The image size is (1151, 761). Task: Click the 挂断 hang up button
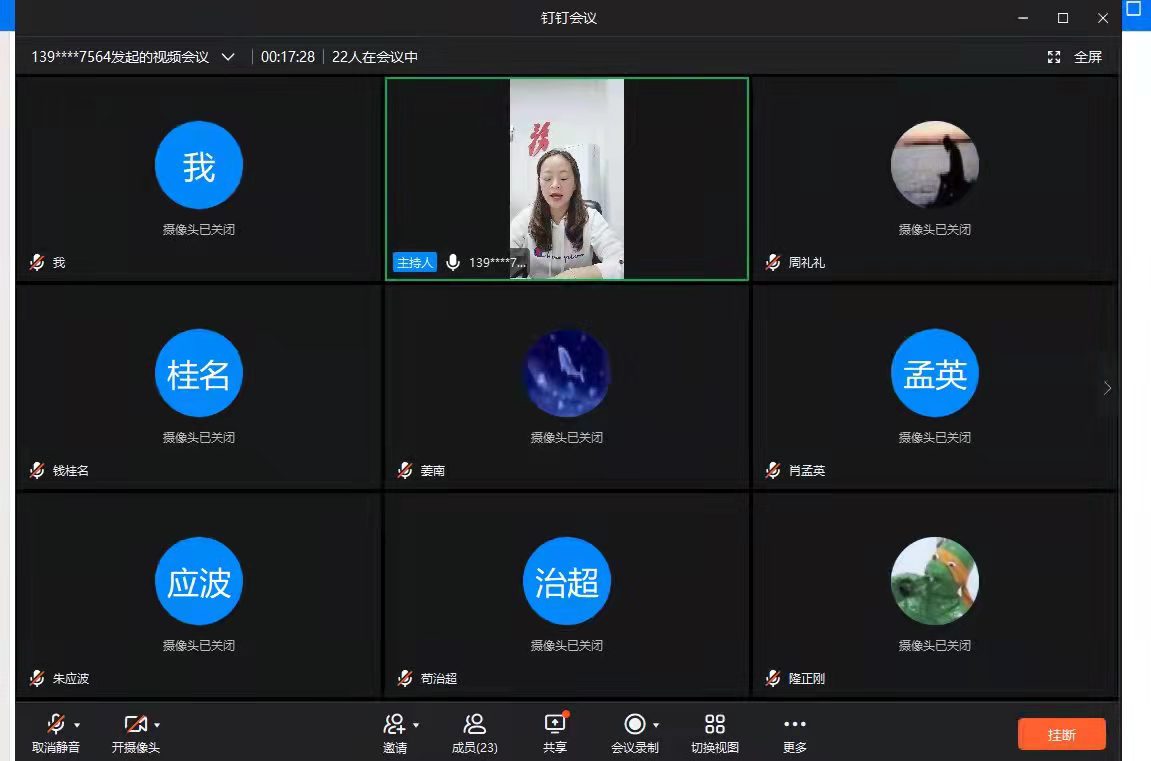1061,734
